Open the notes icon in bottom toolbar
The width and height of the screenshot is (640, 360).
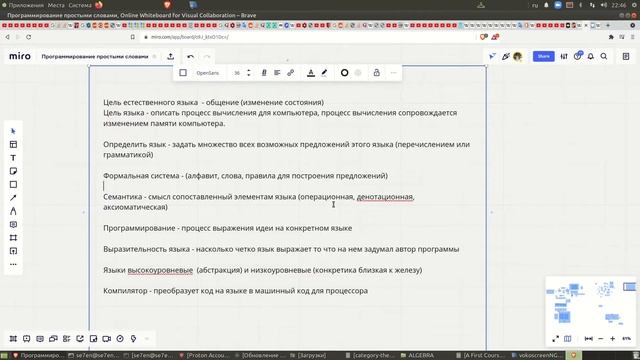pyautogui.click(x=93, y=339)
